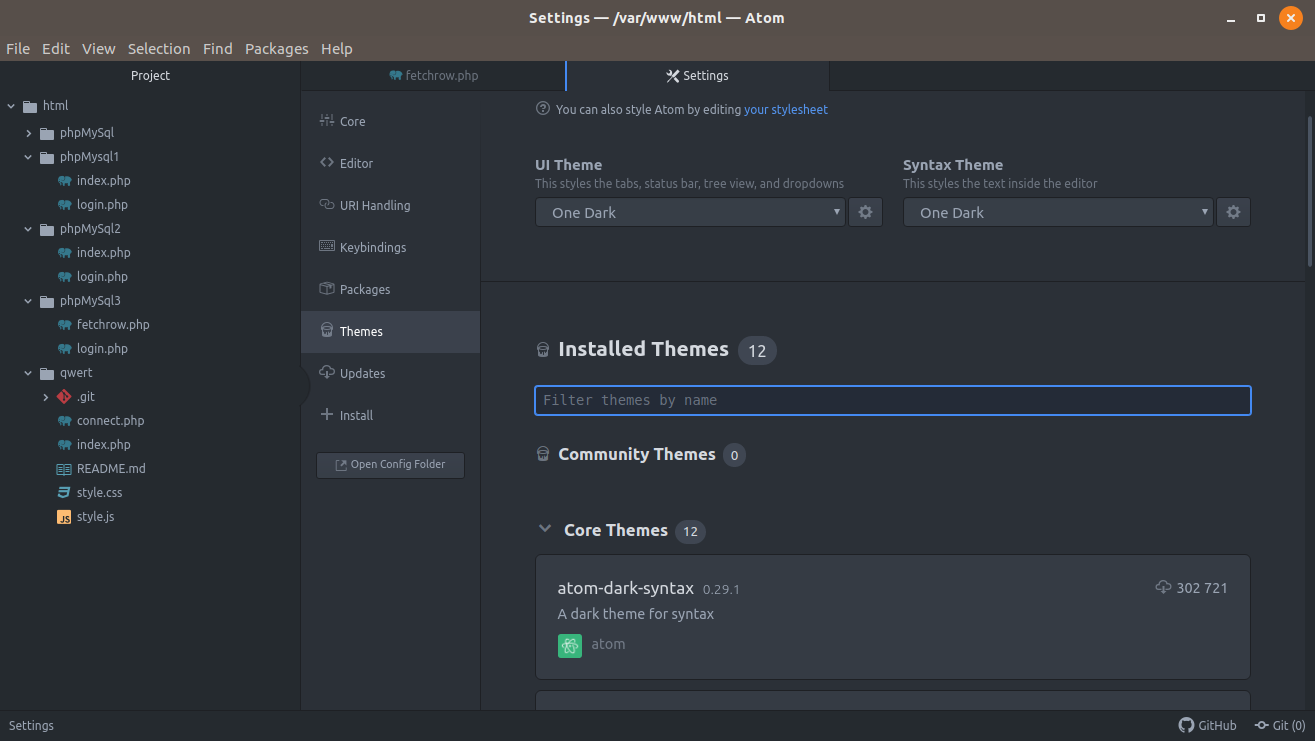Image resolution: width=1315 pixels, height=741 pixels.
Task: Open the Find menu
Action: 217,48
